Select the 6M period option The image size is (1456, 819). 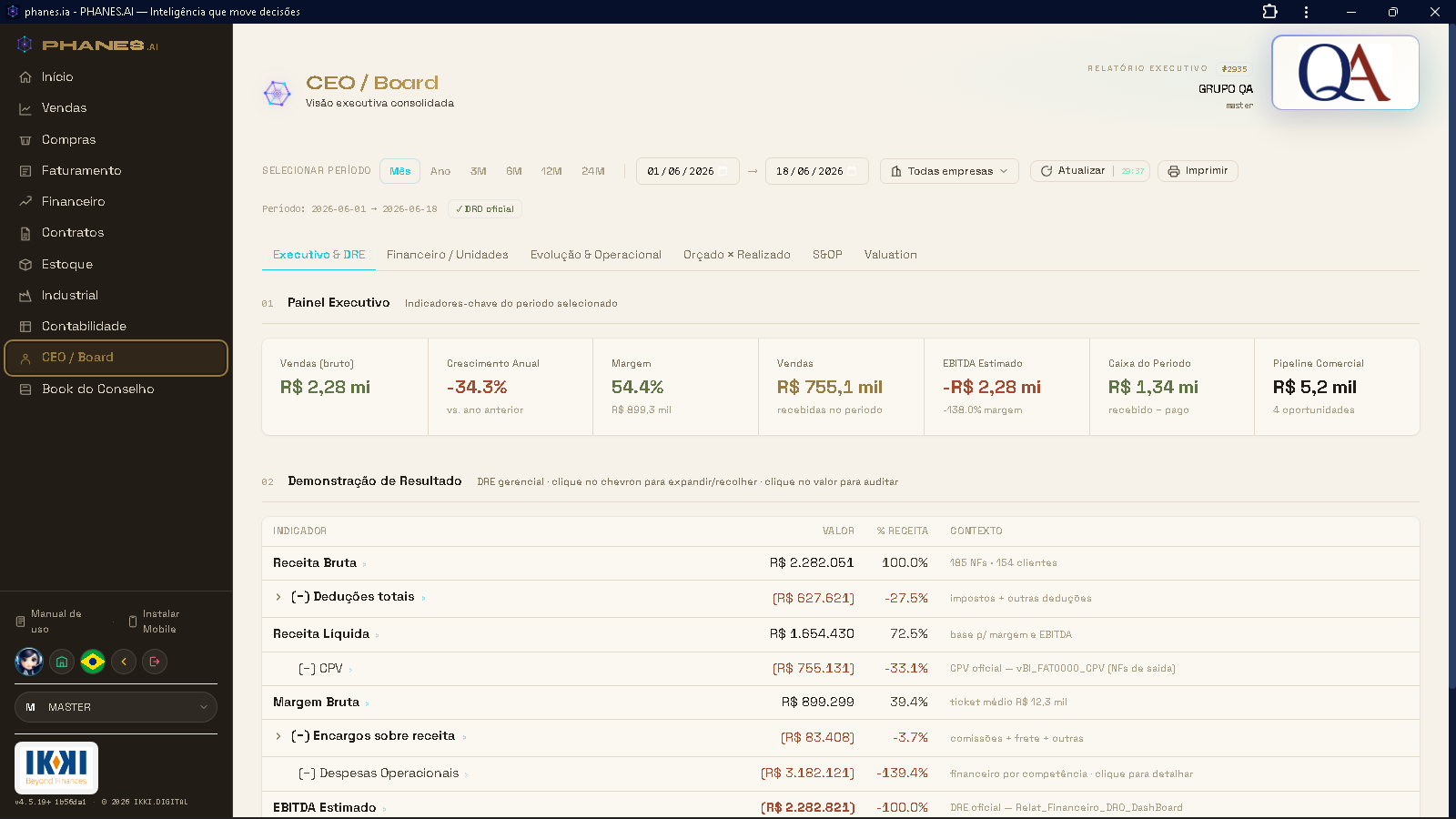click(x=514, y=171)
